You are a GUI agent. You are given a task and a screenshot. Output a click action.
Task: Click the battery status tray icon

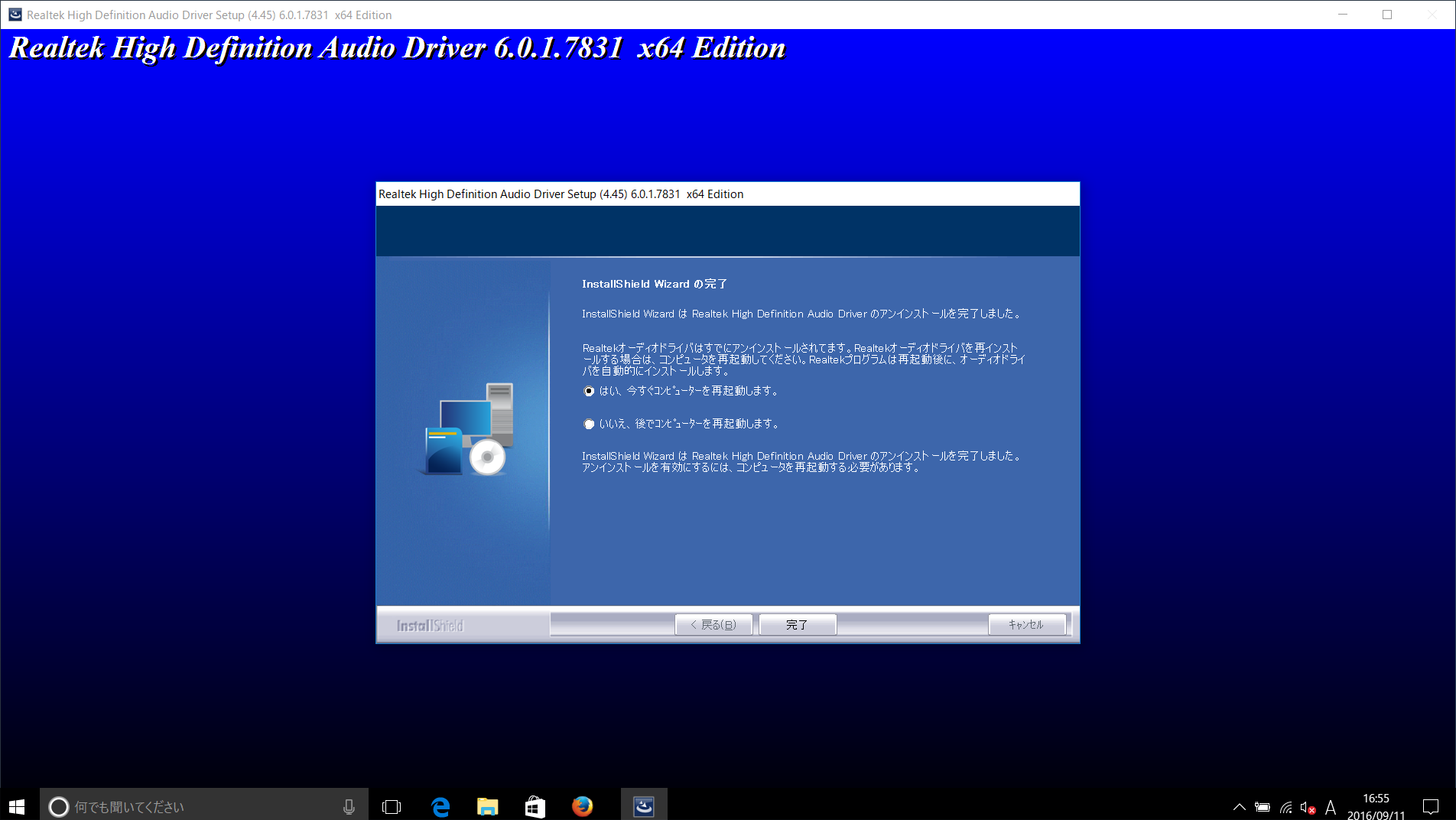[x=1263, y=807]
